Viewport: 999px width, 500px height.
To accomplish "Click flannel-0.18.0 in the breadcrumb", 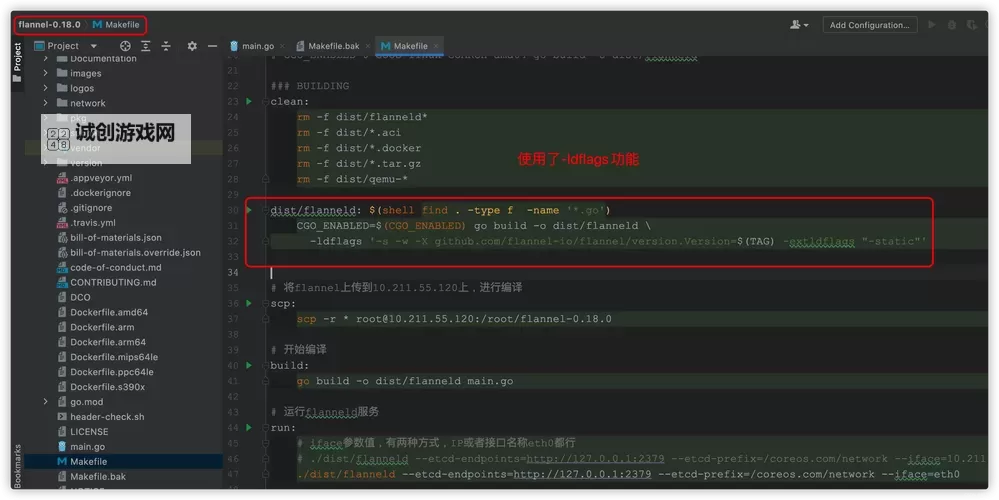I will pos(50,25).
